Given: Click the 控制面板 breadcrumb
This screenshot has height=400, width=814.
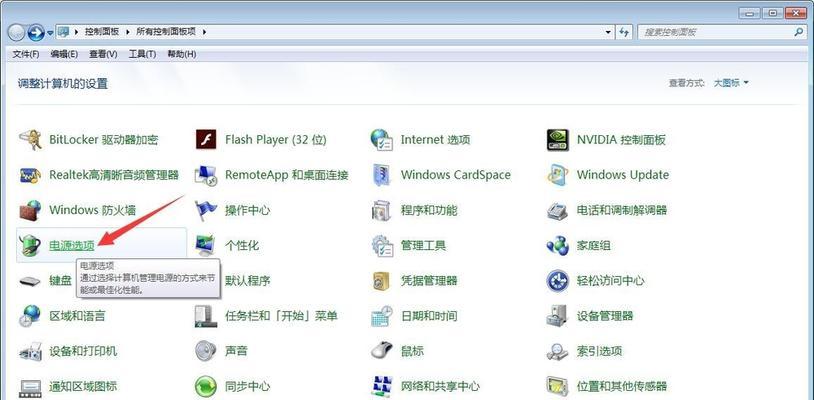Looking at the screenshot, I should pyautogui.click(x=102, y=32).
